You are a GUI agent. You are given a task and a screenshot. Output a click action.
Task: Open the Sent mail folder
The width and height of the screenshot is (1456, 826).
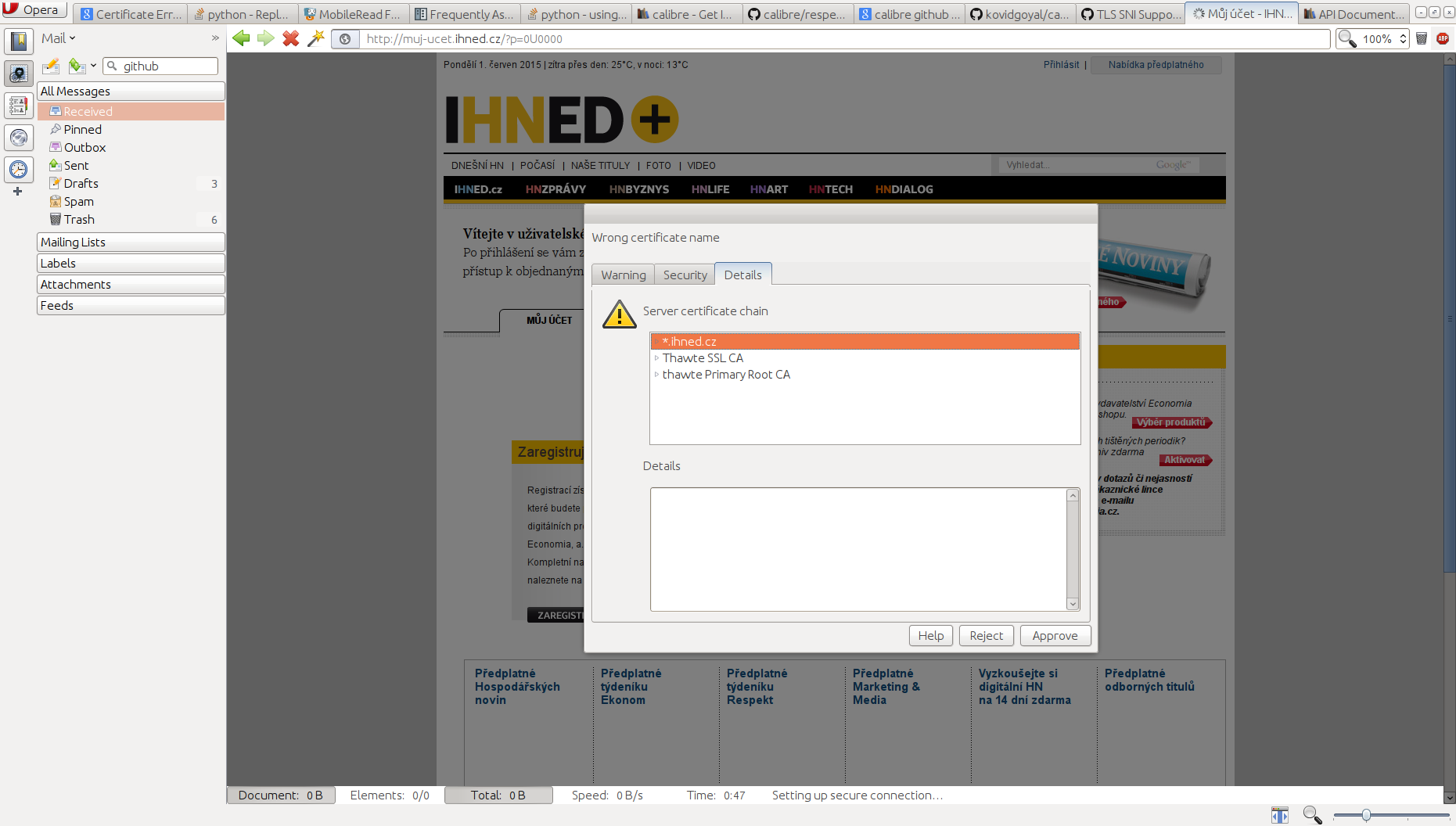pos(131,166)
